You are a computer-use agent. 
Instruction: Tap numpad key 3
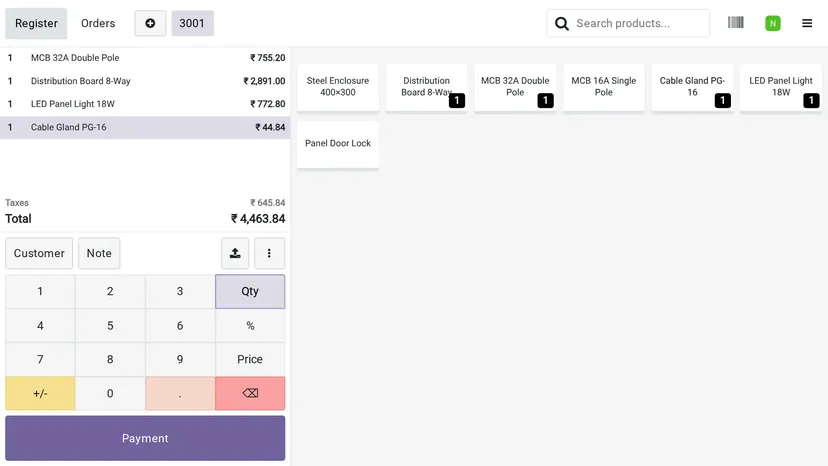pos(180,291)
